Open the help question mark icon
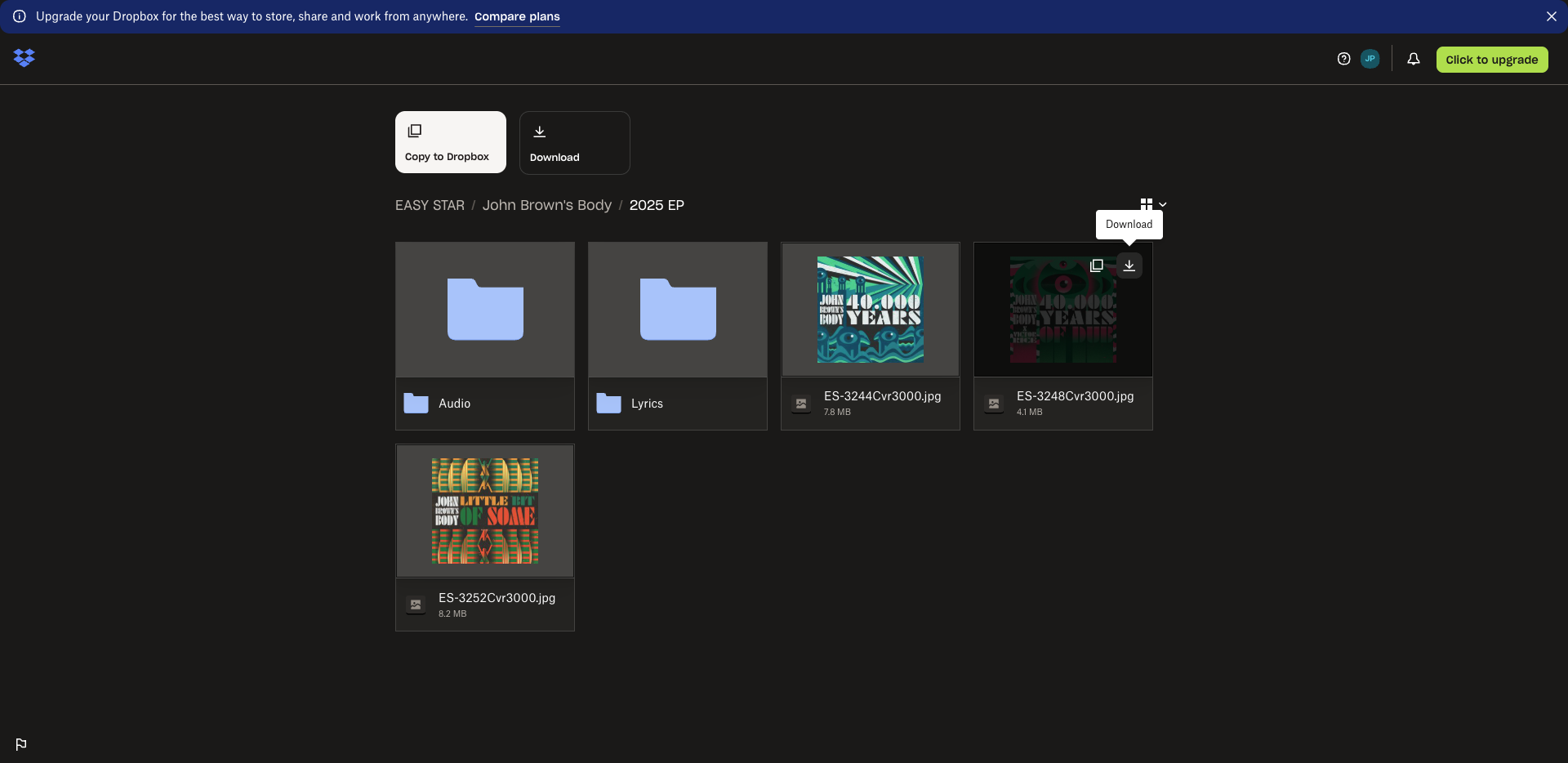Viewport: 1568px width, 763px height. [x=1343, y=59]
